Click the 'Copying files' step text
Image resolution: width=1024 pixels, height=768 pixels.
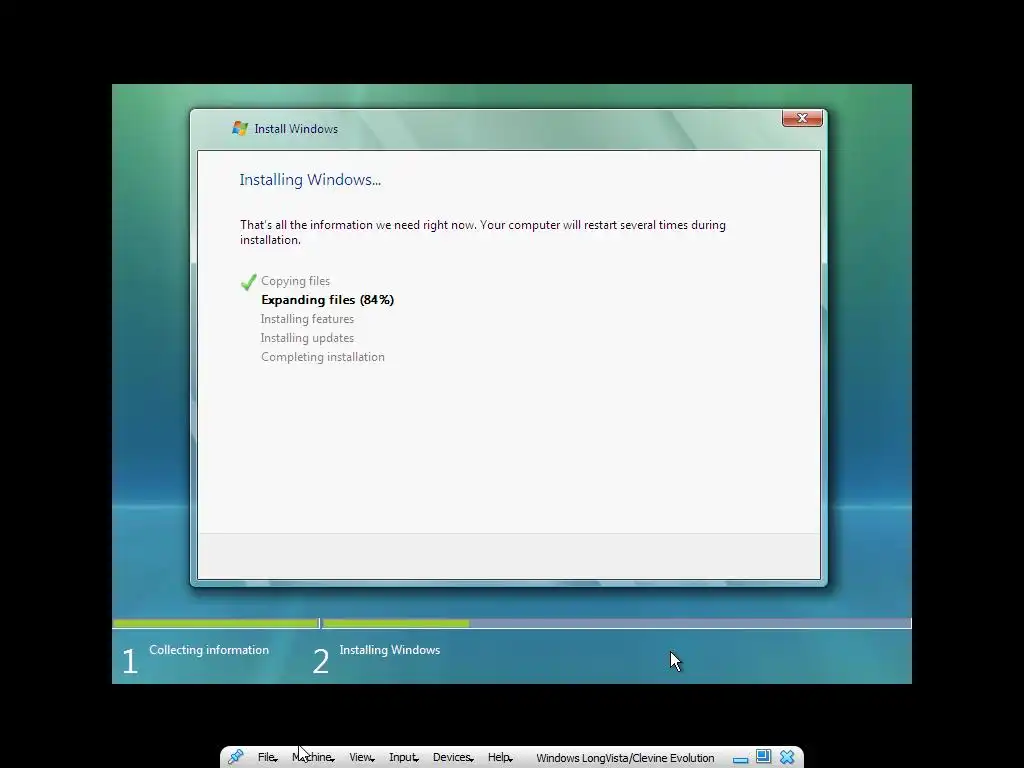295,281
